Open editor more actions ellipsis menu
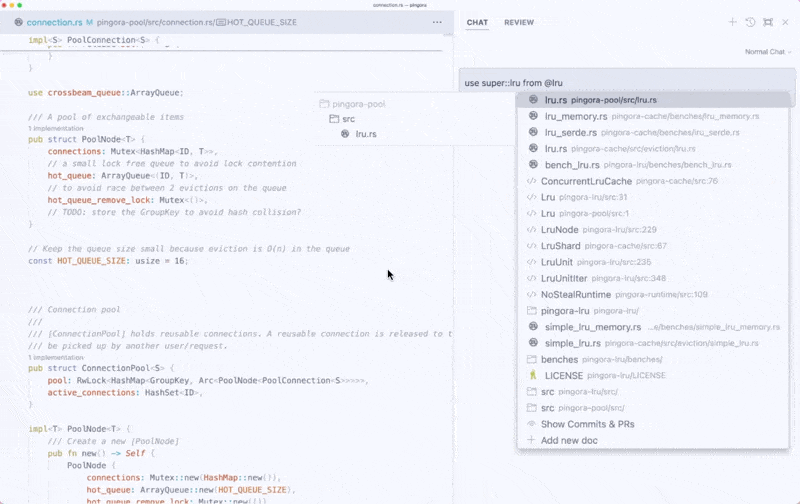This screenshot has height=504, width=800. (x=436, y=22)
